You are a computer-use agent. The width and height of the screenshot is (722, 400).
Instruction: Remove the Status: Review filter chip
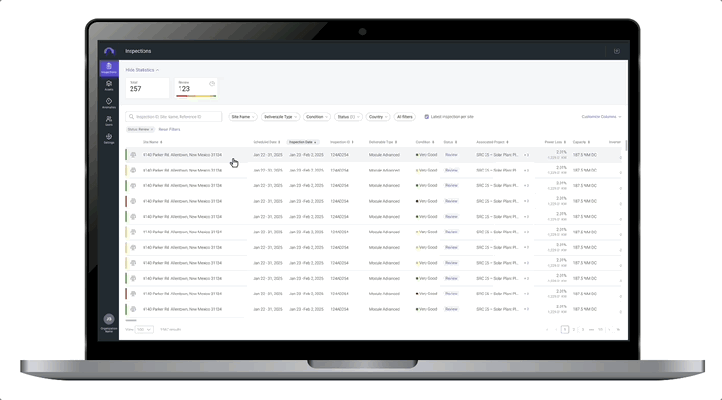152,129
